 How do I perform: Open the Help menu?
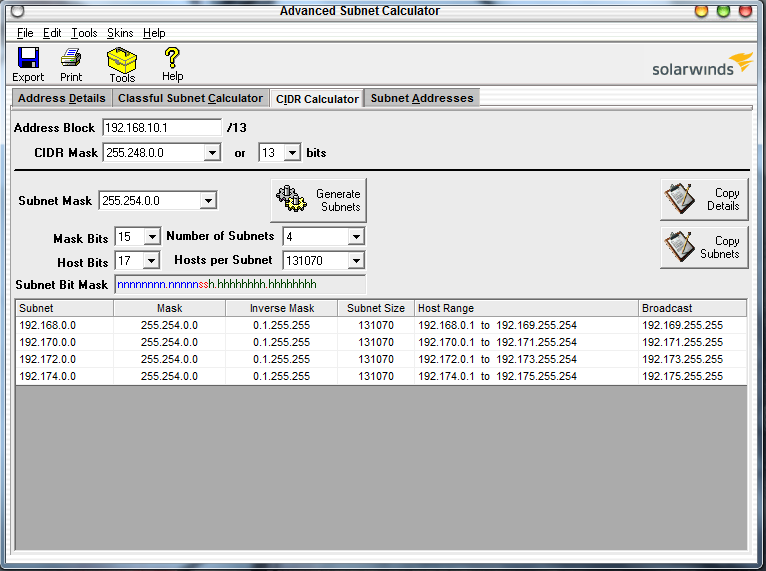coord(154,33)
